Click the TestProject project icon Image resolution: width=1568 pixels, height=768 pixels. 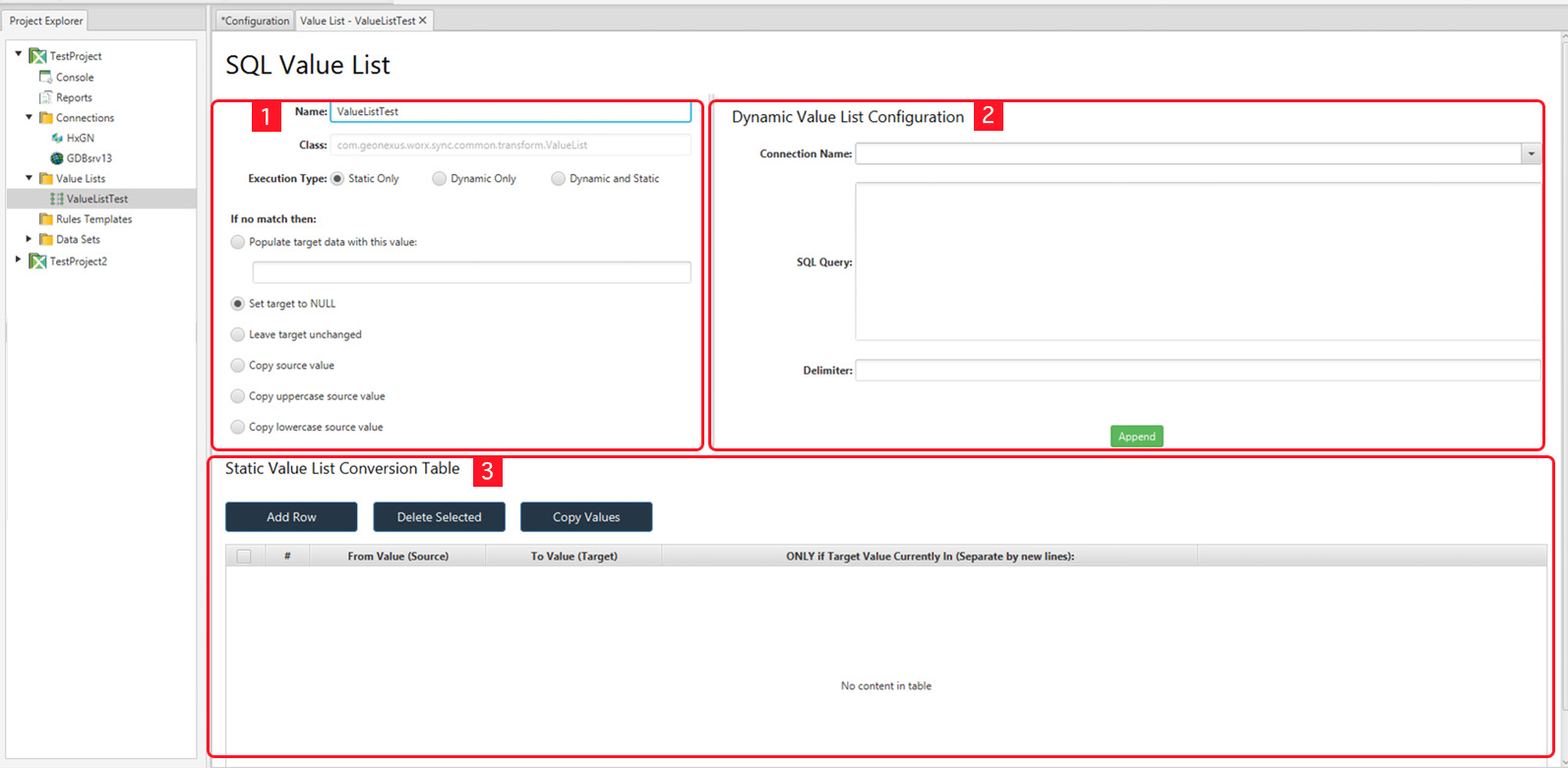(x=37, y=56)
